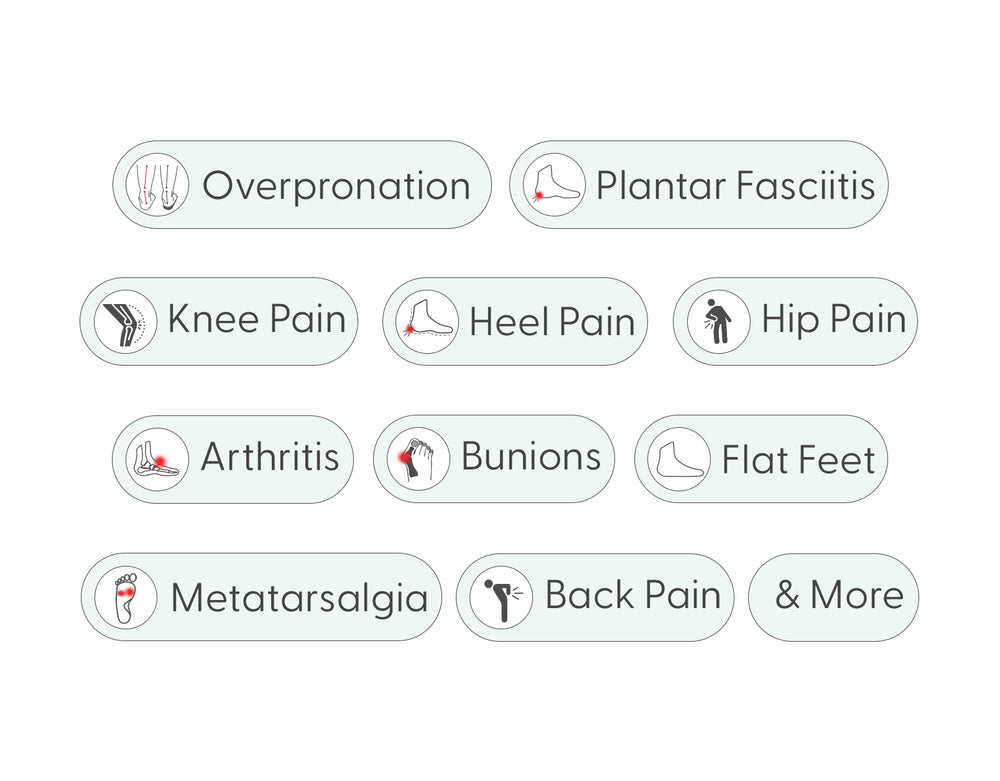Click the Overpronation legs icon

coord(157,184)
